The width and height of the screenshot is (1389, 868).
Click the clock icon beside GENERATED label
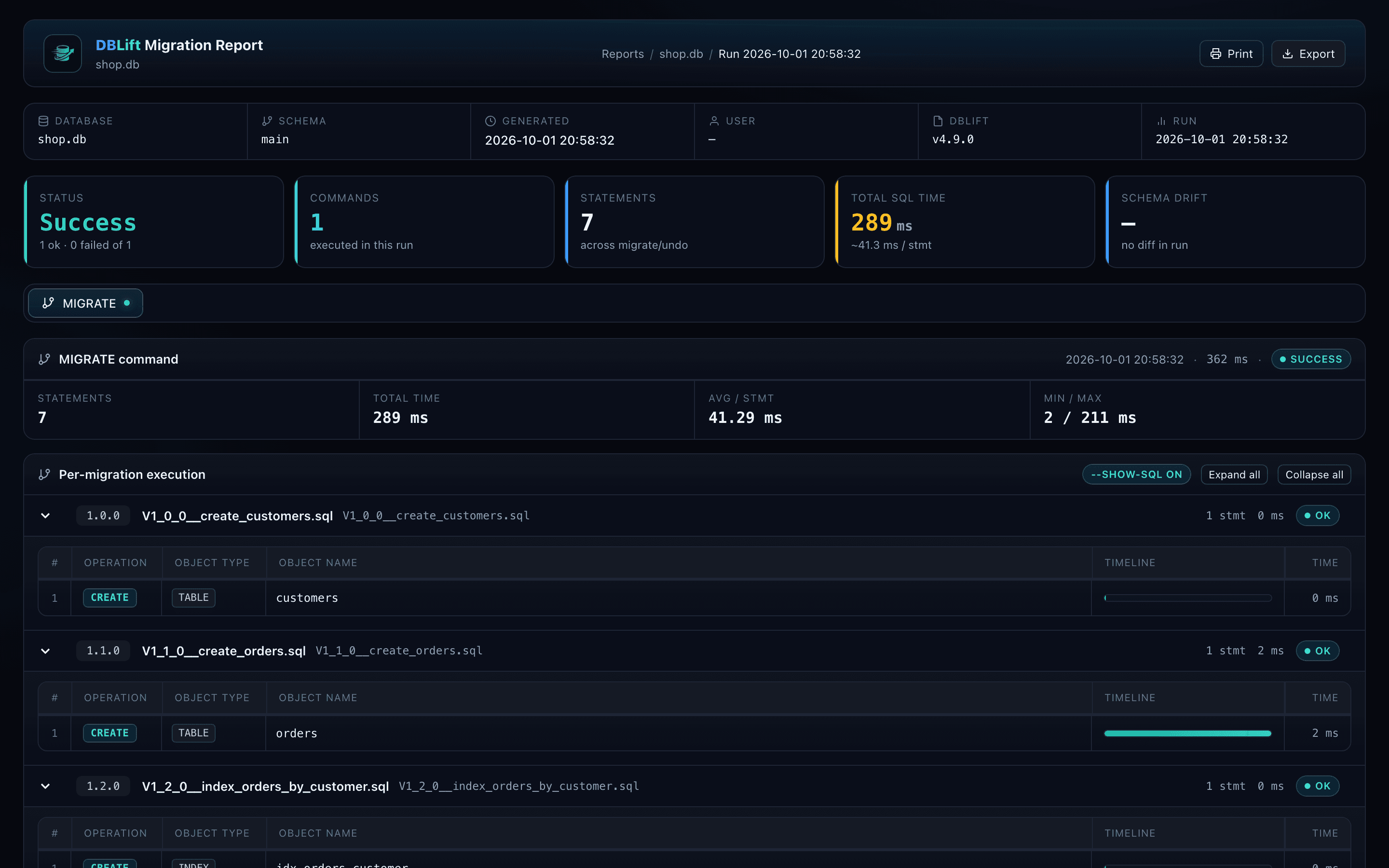490,121
